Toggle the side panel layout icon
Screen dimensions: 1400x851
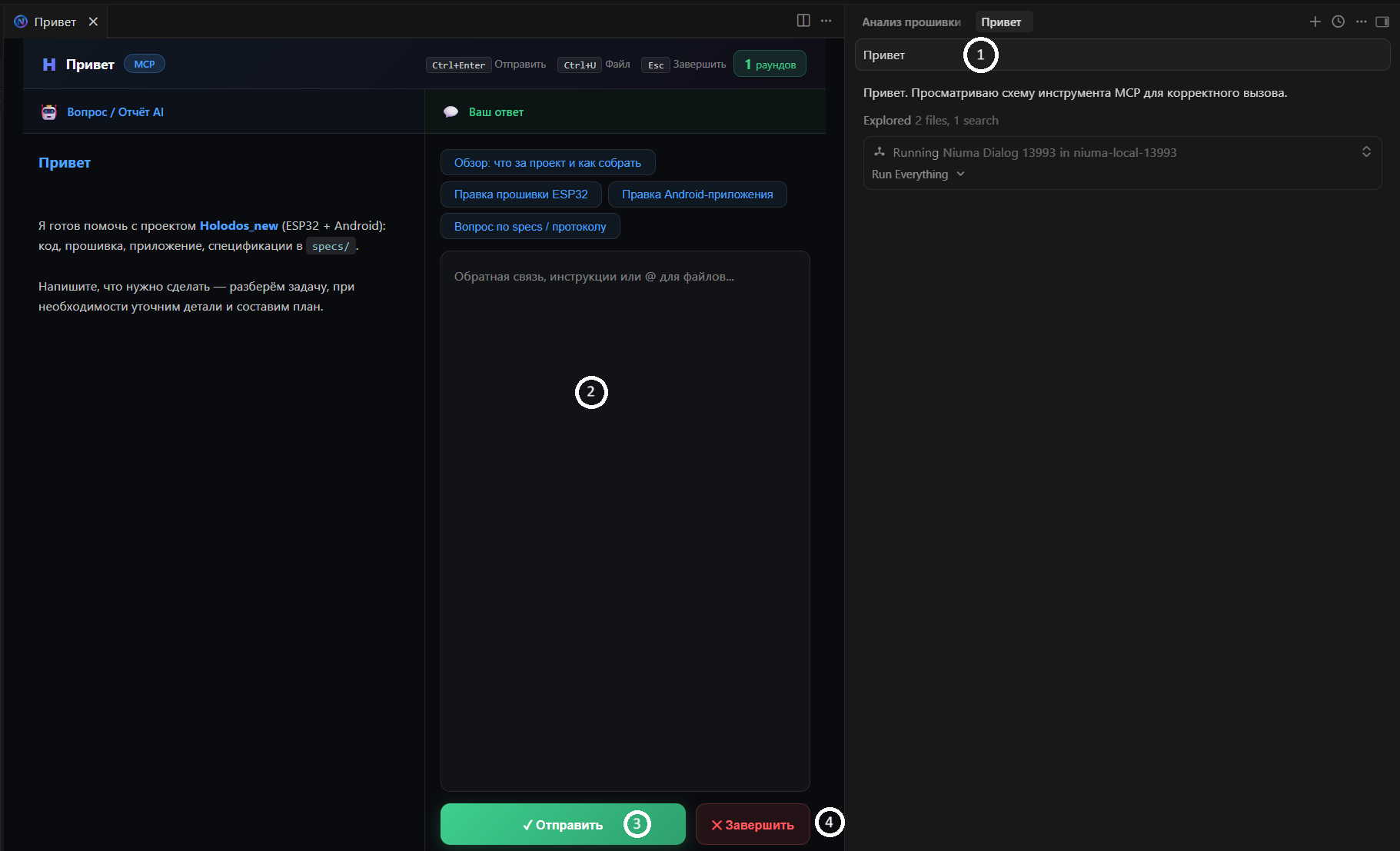(1382, 22)
